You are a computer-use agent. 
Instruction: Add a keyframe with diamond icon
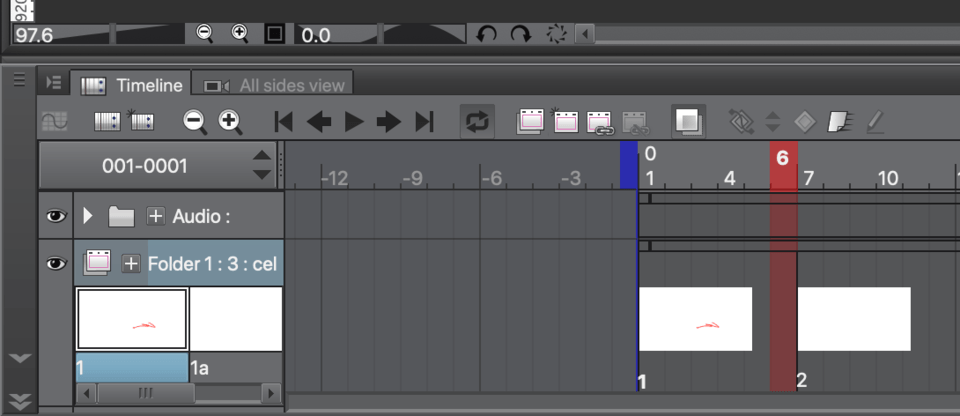805,121
